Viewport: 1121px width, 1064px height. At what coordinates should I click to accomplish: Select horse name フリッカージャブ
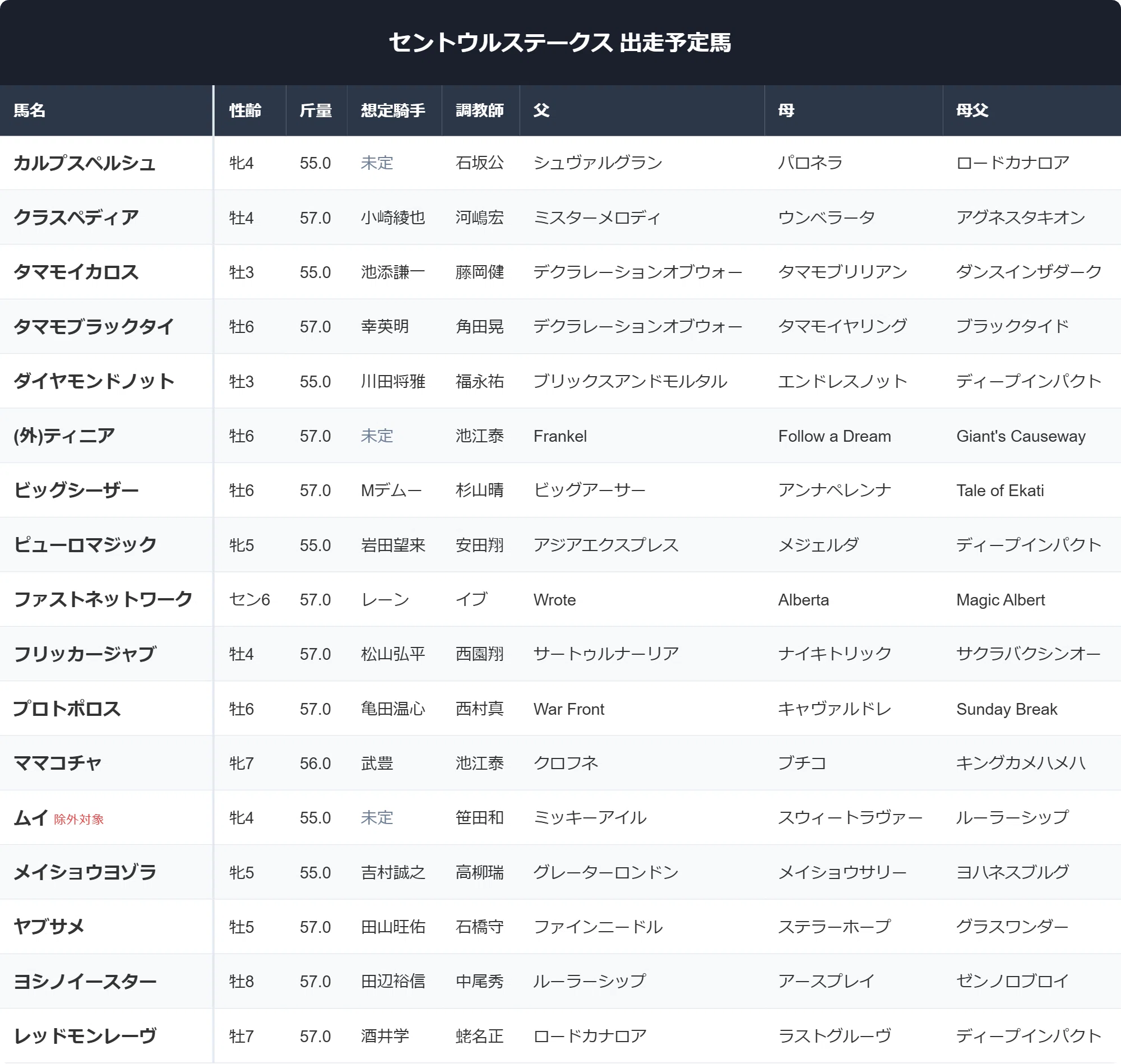click(x=85, y=654)
